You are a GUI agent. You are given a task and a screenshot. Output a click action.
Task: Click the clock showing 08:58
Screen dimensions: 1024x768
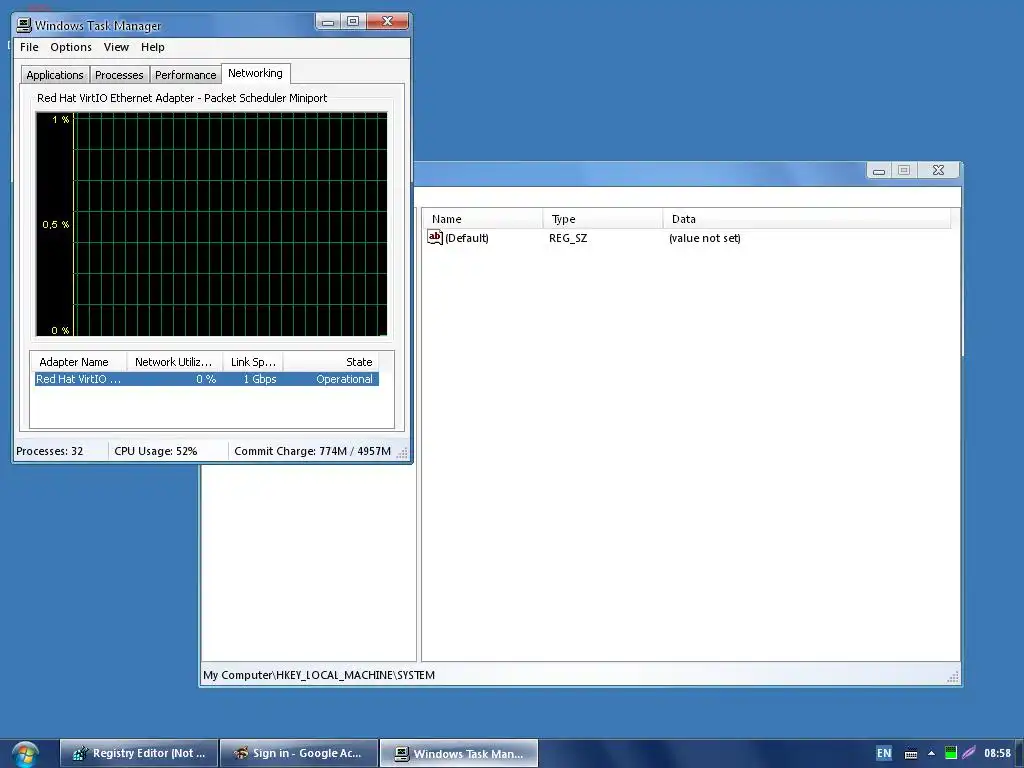tap(997, 754)
